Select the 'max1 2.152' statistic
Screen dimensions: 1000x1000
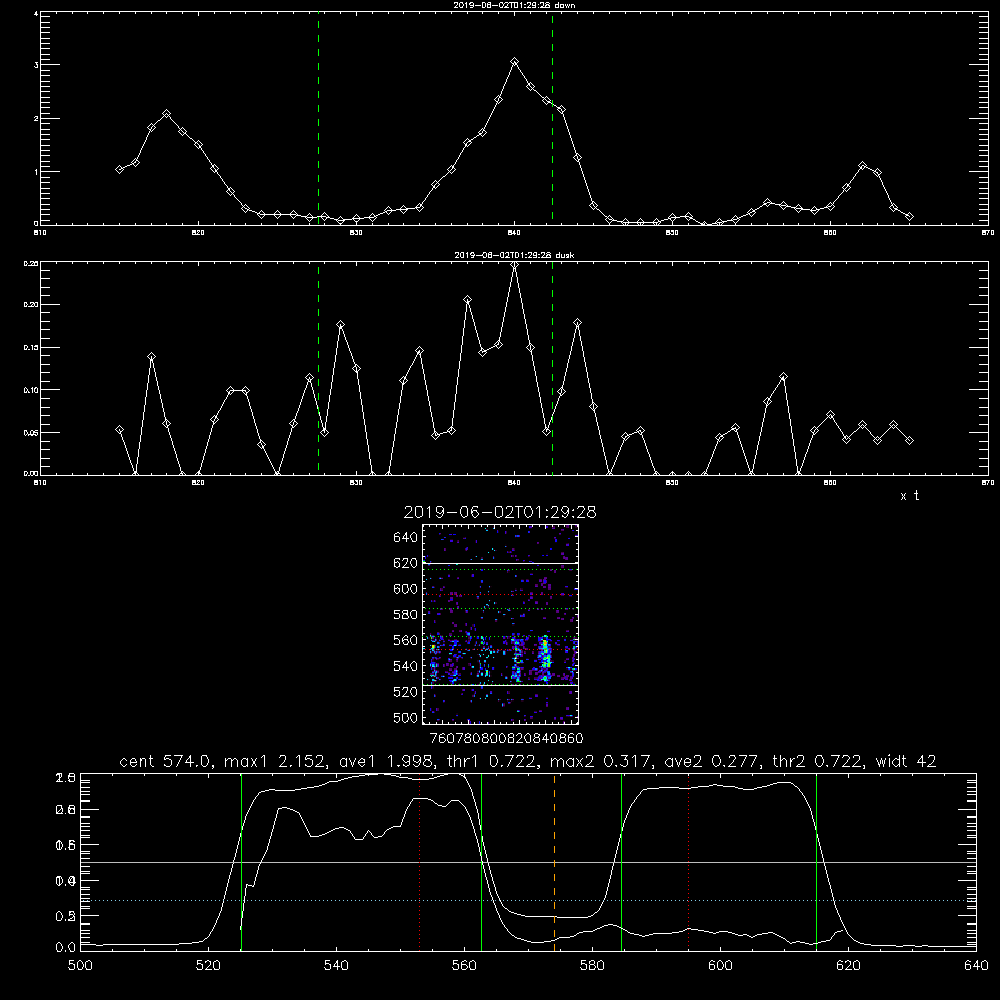click(276, 761)
